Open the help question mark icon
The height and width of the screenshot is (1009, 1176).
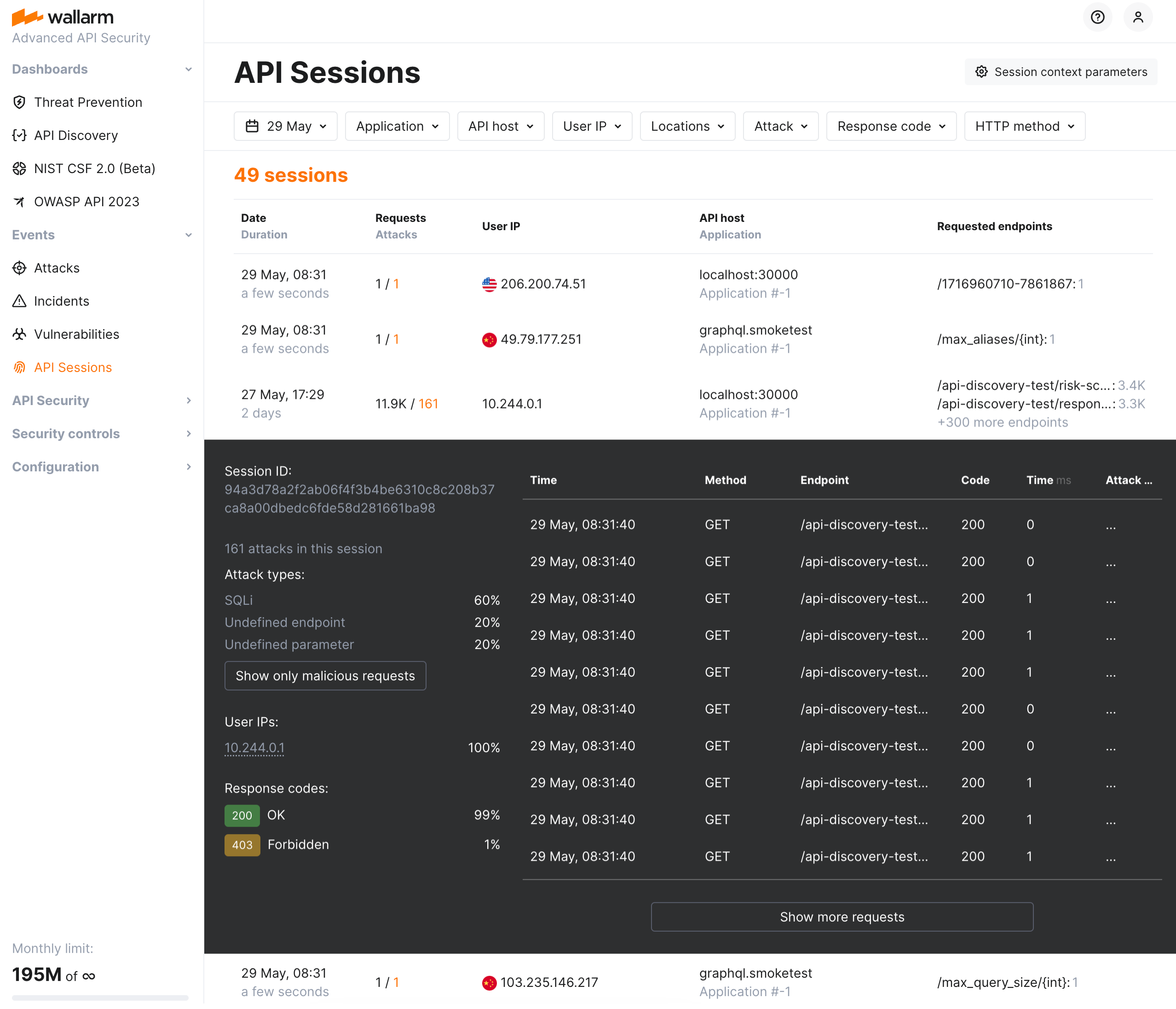(1098, 17)
